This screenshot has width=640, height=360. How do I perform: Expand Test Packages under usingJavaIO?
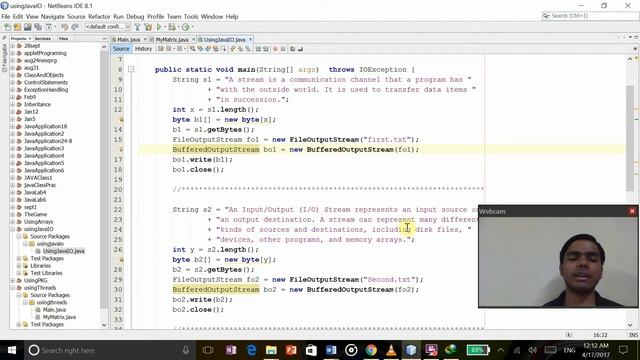click(x=19, y=258)
